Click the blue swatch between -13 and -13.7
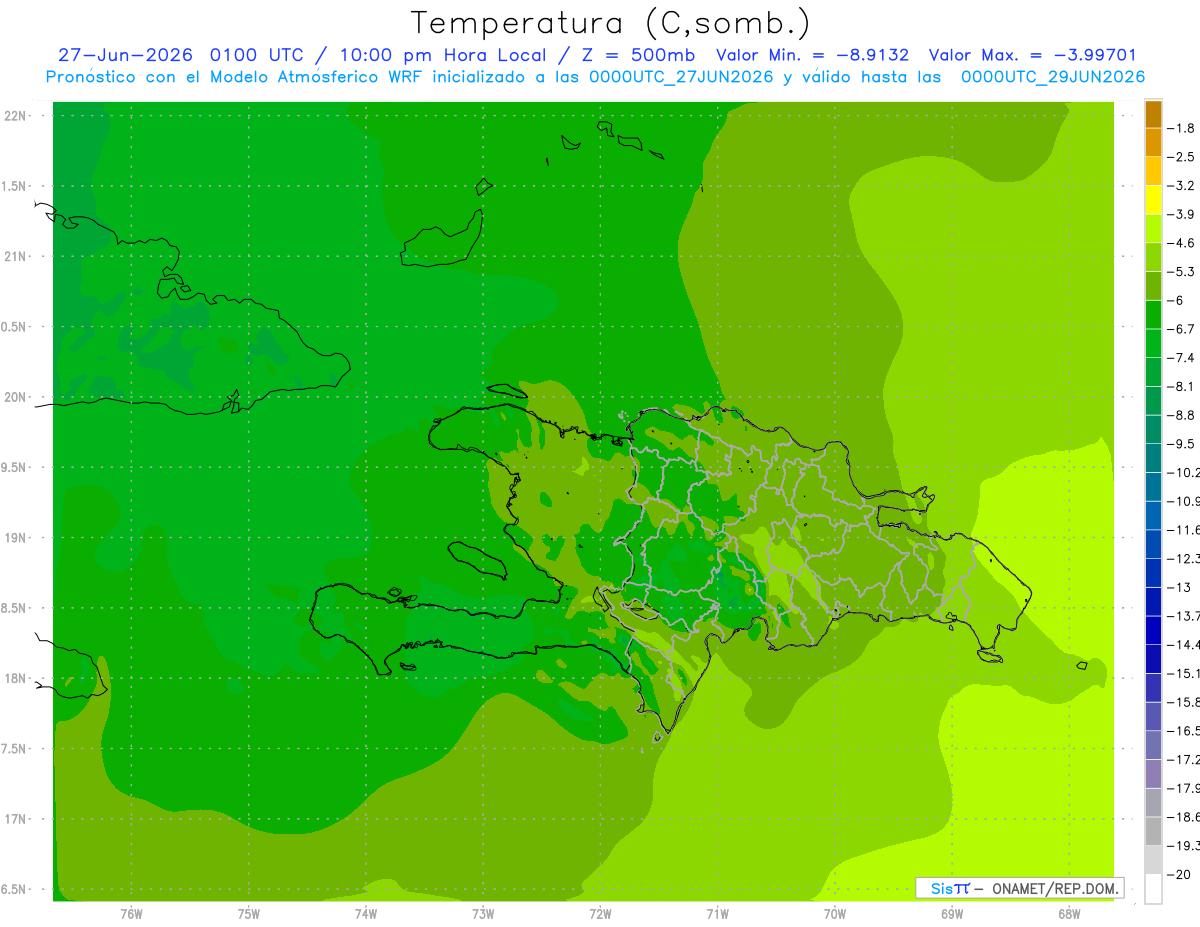1200x927 pixels. click(1153, 601)
